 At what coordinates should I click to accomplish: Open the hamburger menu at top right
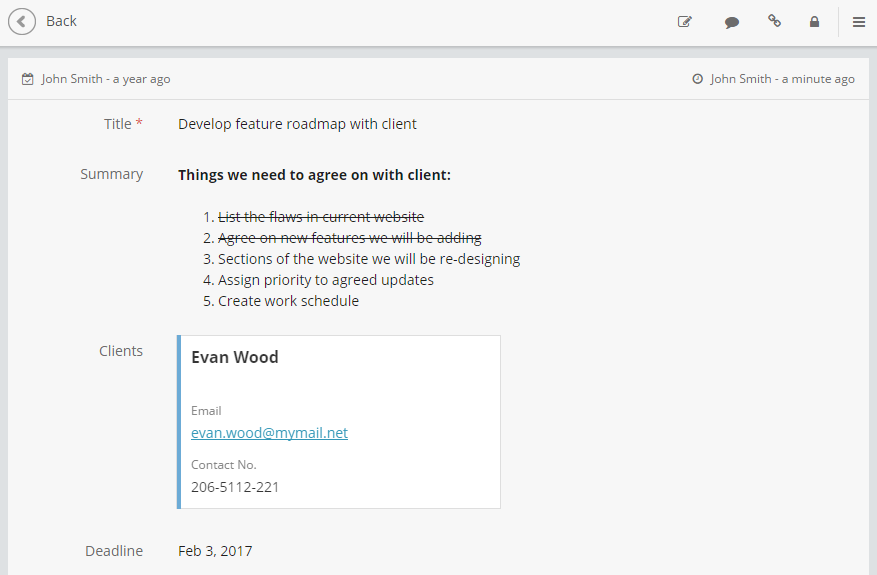tap(859, 21)
